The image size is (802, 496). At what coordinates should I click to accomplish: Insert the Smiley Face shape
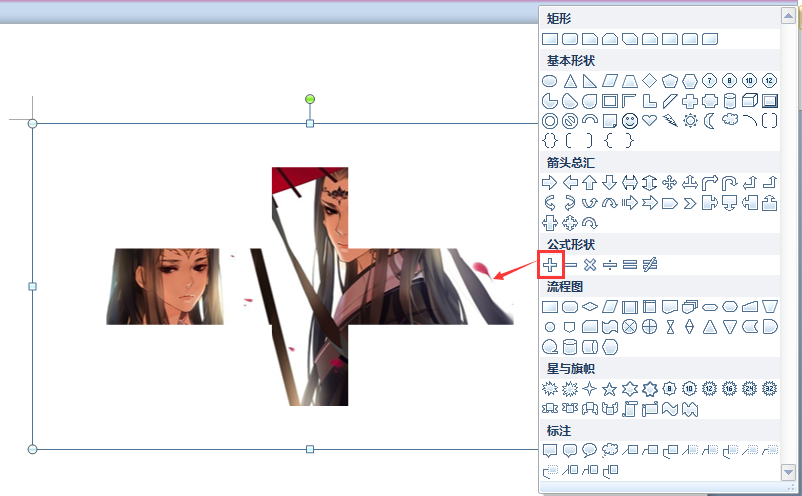630,121
